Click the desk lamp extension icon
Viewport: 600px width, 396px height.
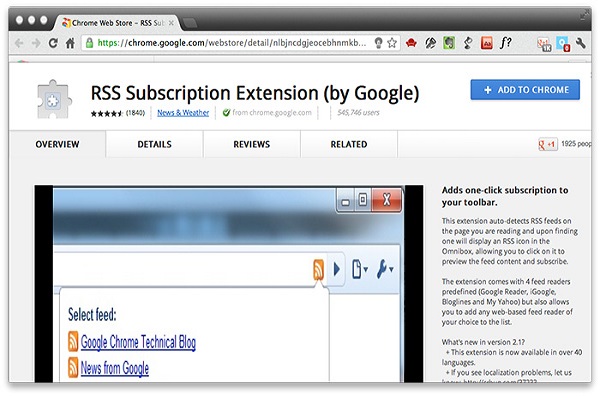tap(468, 43)
